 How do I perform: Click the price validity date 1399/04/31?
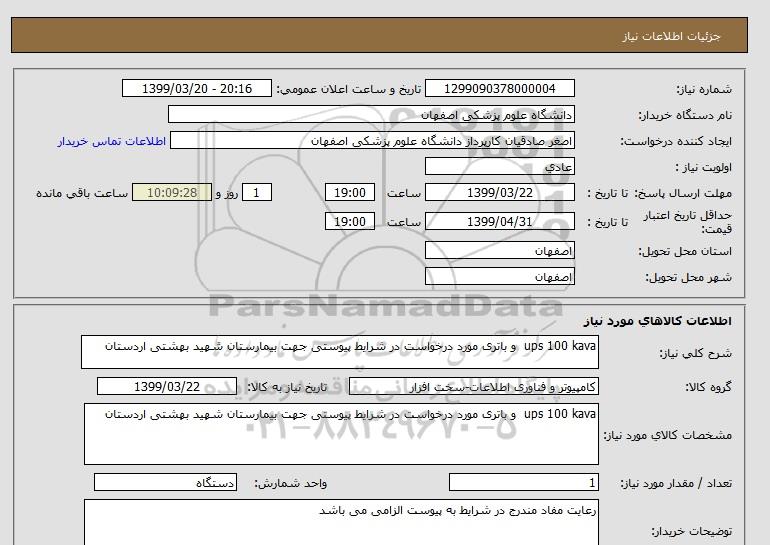tap(499, 221)
